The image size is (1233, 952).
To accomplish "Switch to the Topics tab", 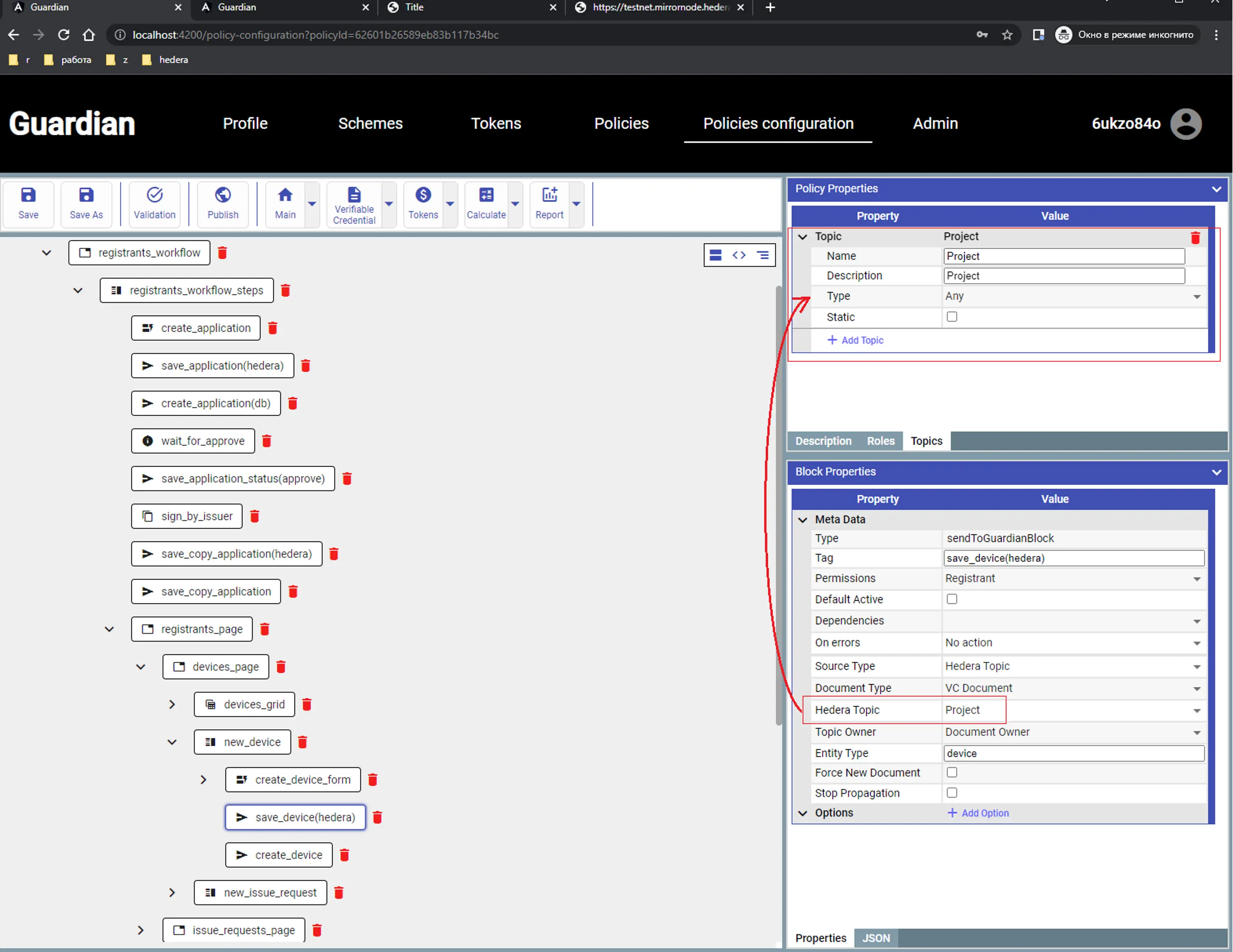I will tap(926, 441).
